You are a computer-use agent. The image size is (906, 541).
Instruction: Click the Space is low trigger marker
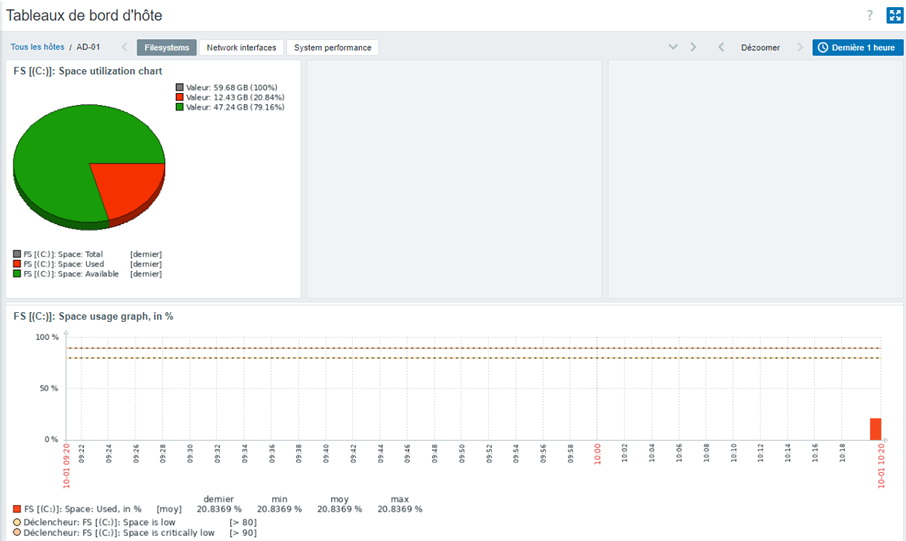point(17,522)
